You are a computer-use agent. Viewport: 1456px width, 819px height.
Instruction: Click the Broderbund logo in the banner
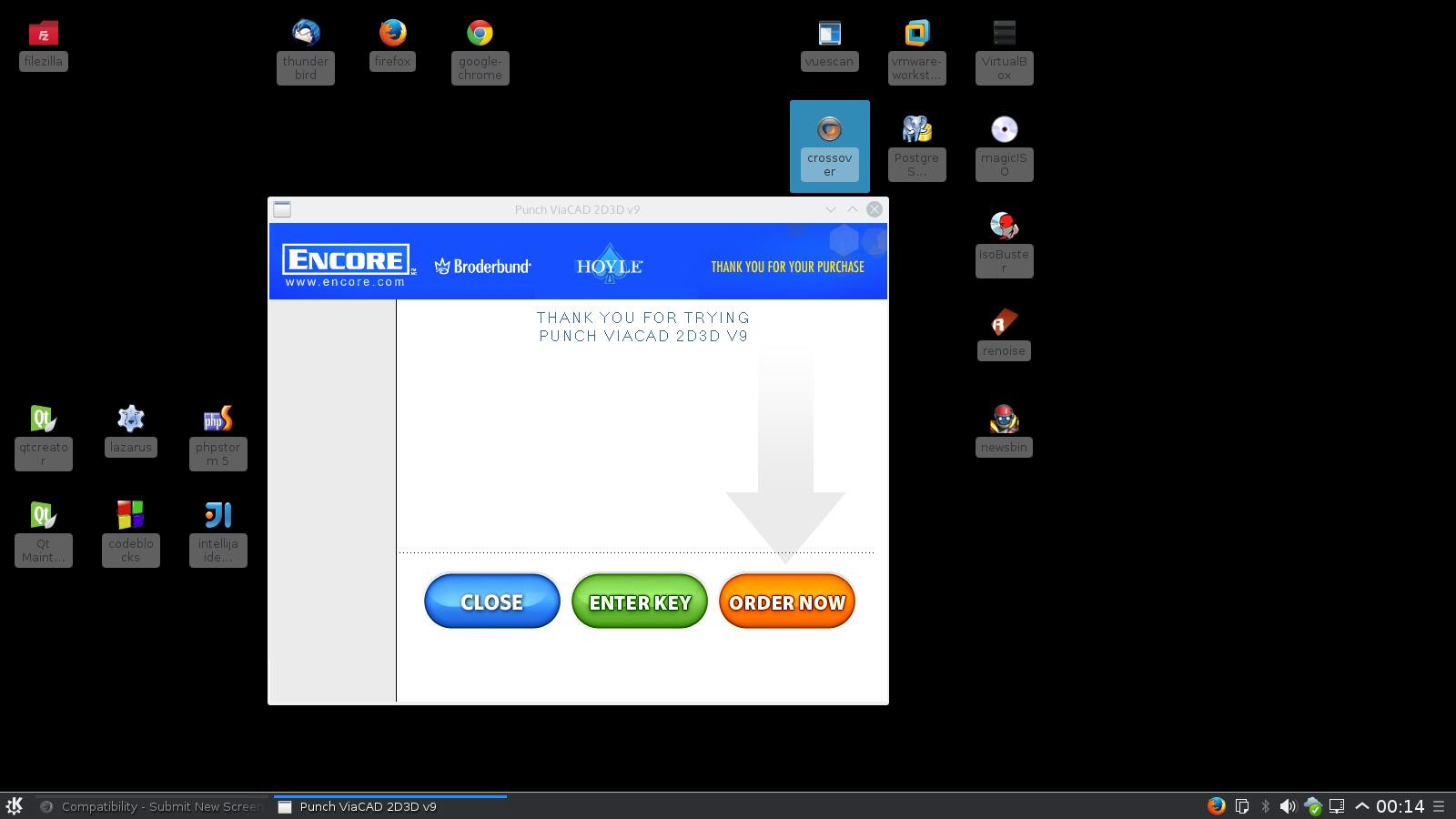pyautogui.click(x=482, y=267)
